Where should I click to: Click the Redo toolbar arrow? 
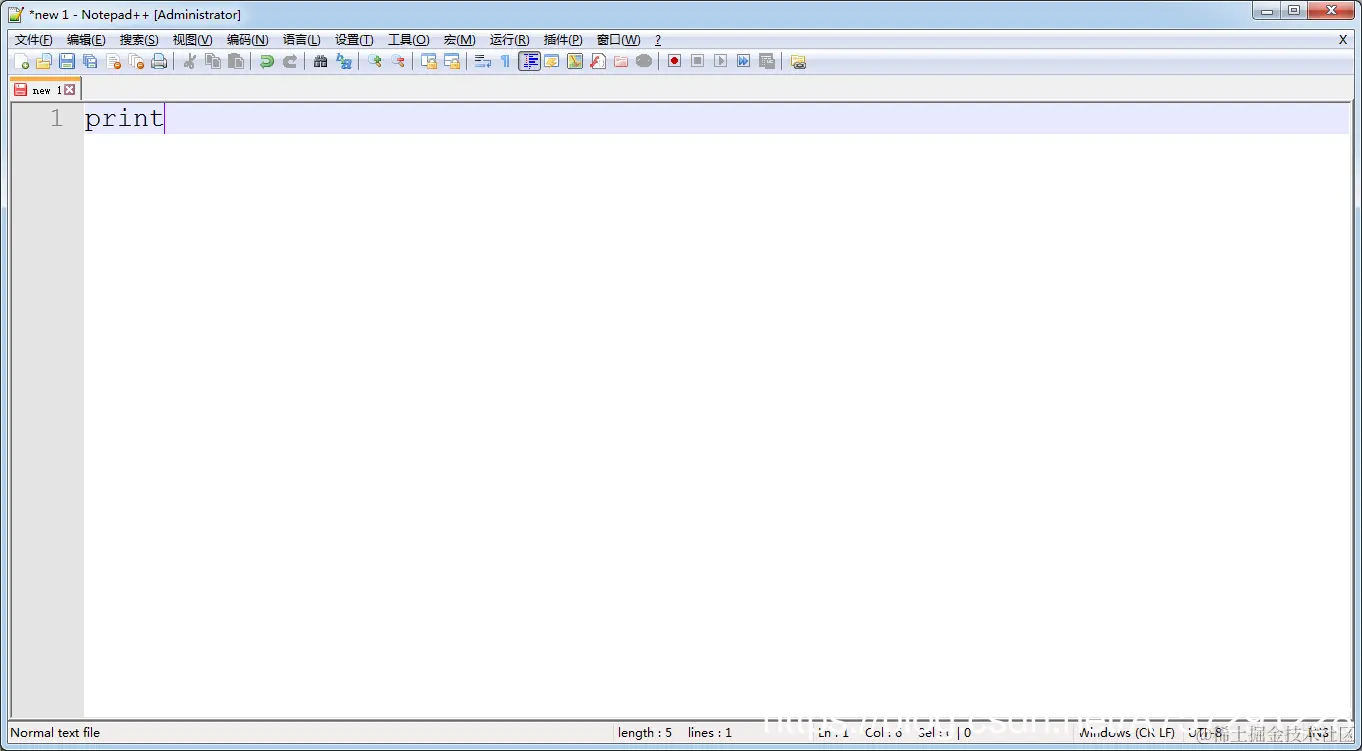[290, 61]
